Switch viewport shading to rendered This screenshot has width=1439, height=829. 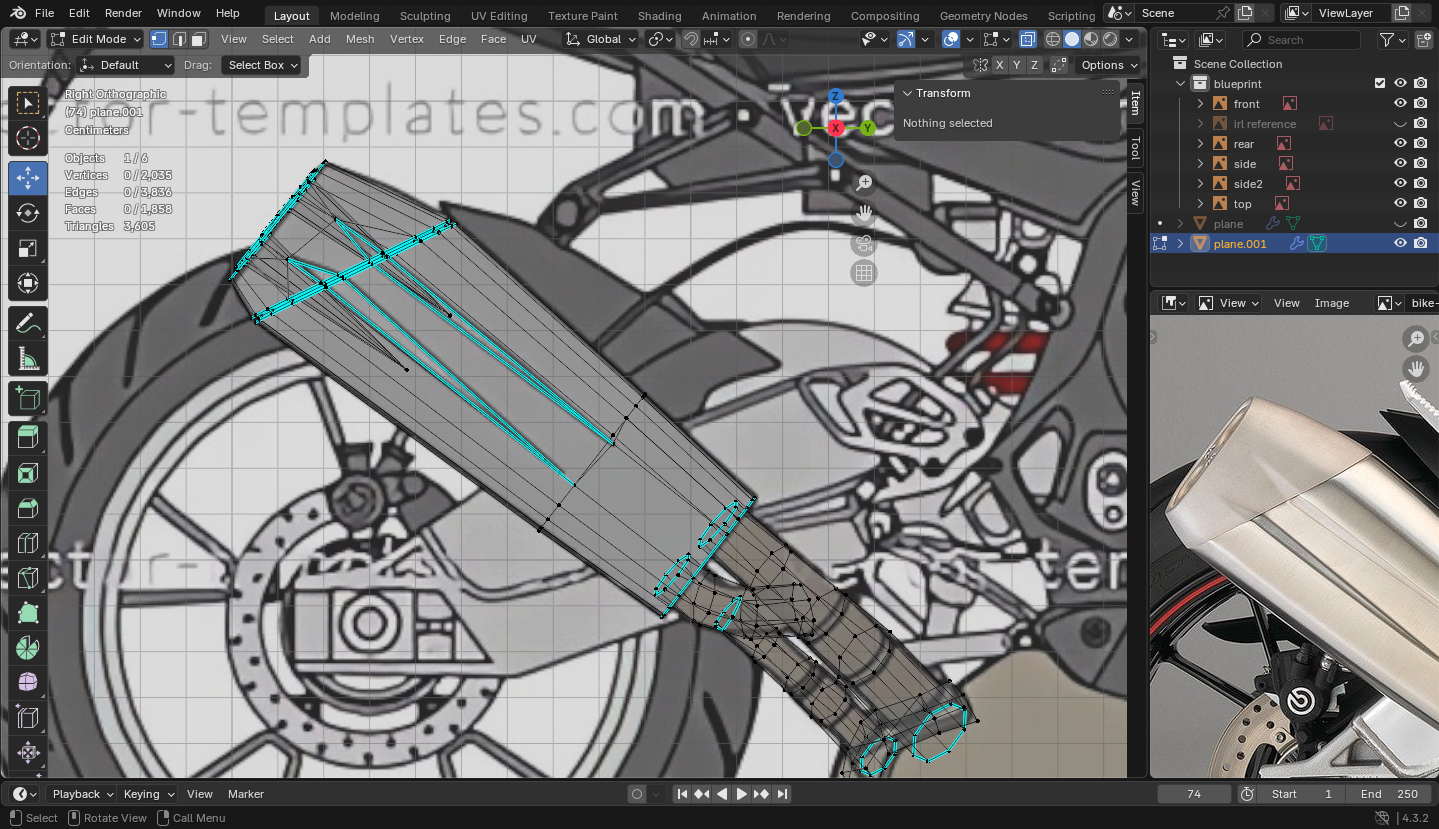pyautogui.click(x=1110, y=39)
